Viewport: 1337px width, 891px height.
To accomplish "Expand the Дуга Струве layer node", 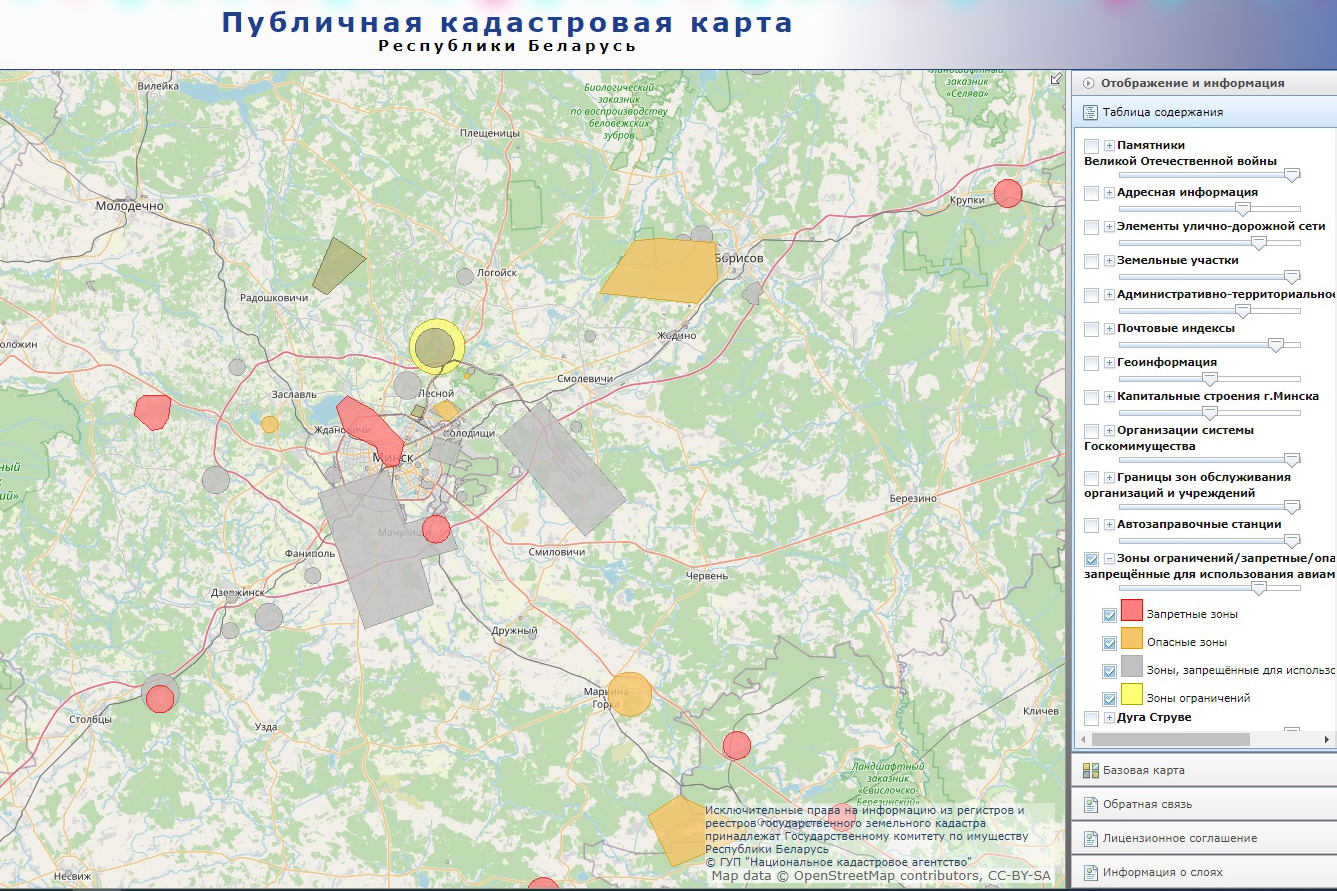I will tap(1109, 718).
